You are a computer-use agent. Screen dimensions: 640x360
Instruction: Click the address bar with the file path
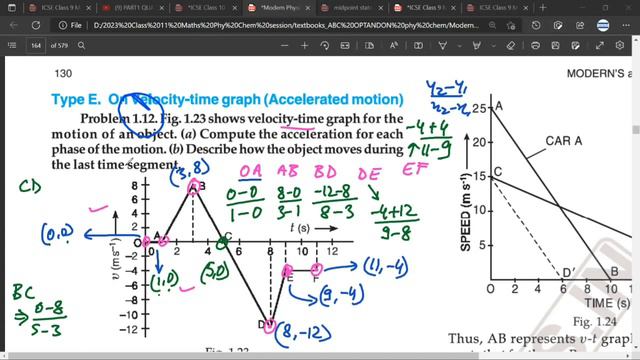(286, 25)
